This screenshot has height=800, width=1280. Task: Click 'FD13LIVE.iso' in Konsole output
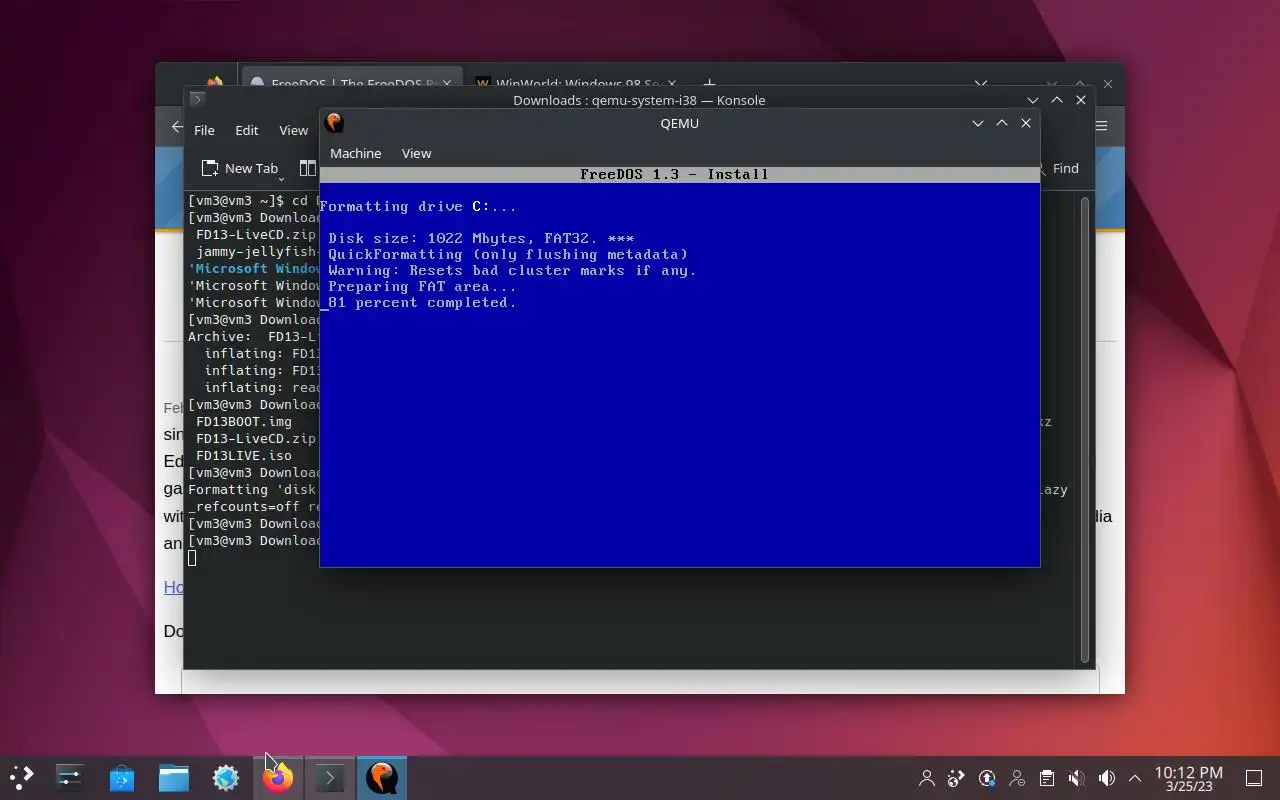(244, 455)
